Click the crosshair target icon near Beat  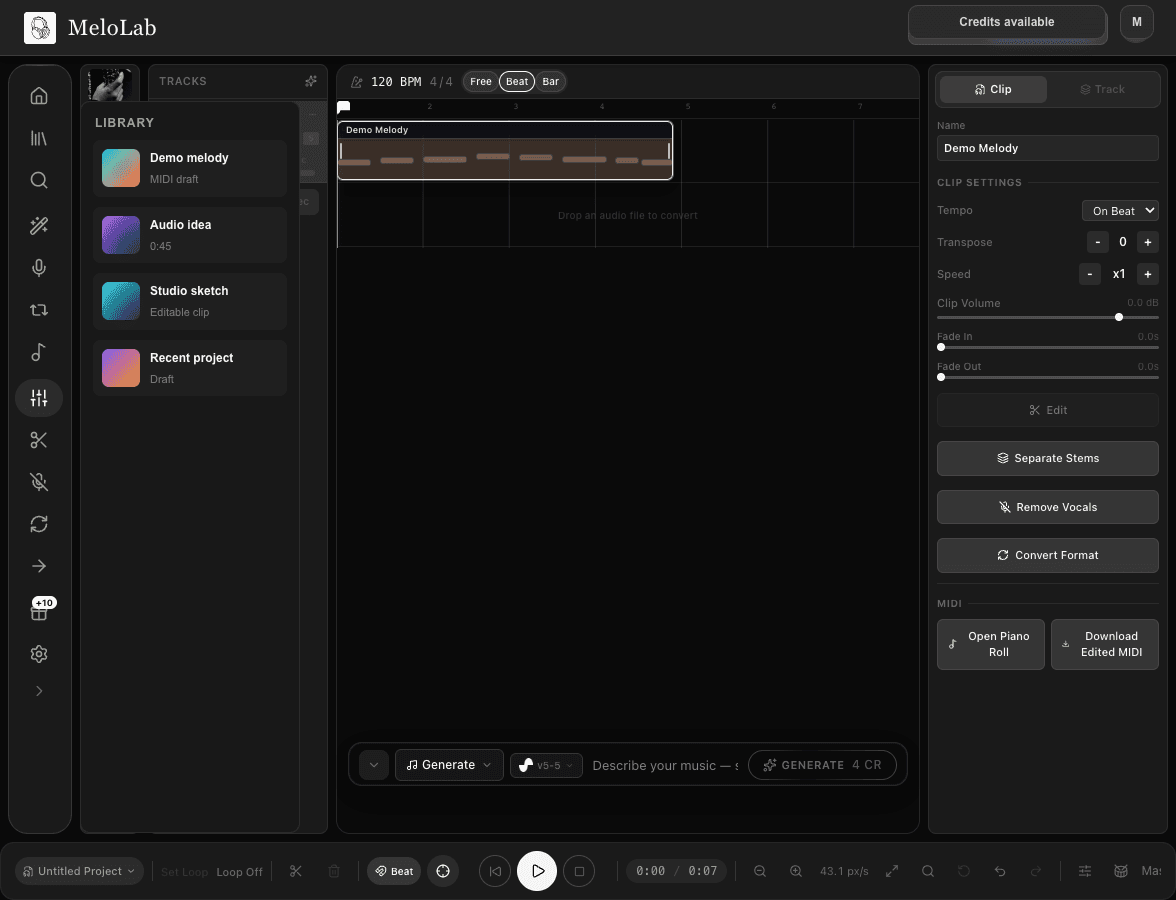click(443, 871)
